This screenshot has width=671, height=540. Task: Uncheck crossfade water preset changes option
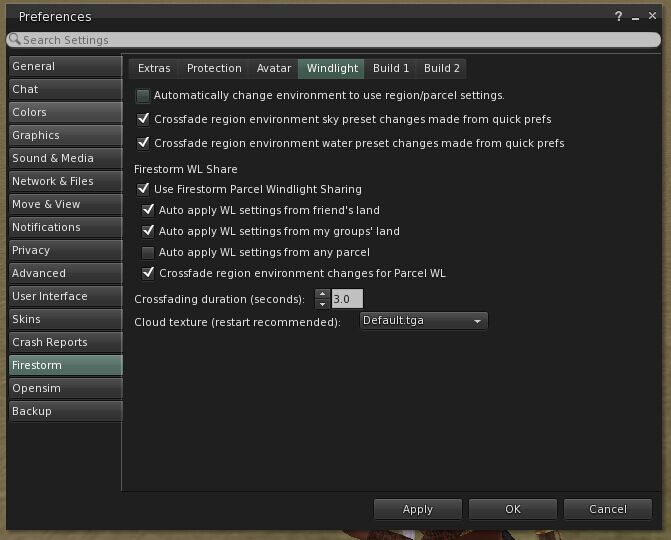[143, 143]
